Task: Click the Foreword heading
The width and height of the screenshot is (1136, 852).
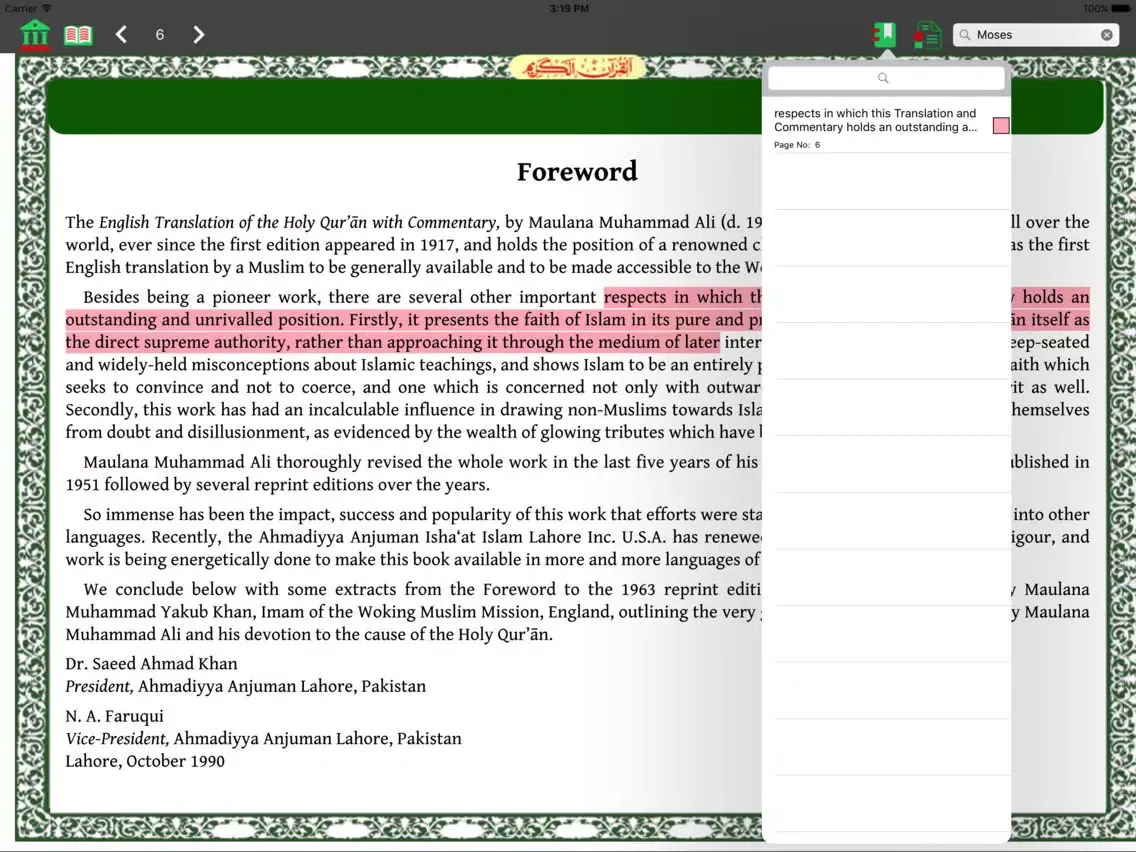Action: coord(577,172)
